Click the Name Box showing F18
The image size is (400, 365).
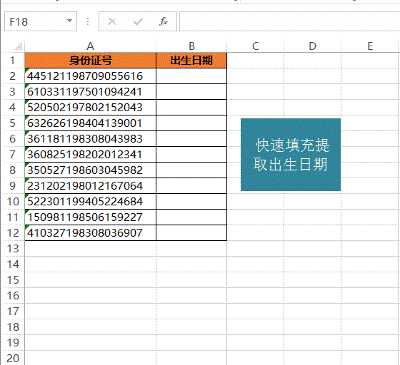tap(40, 22)
